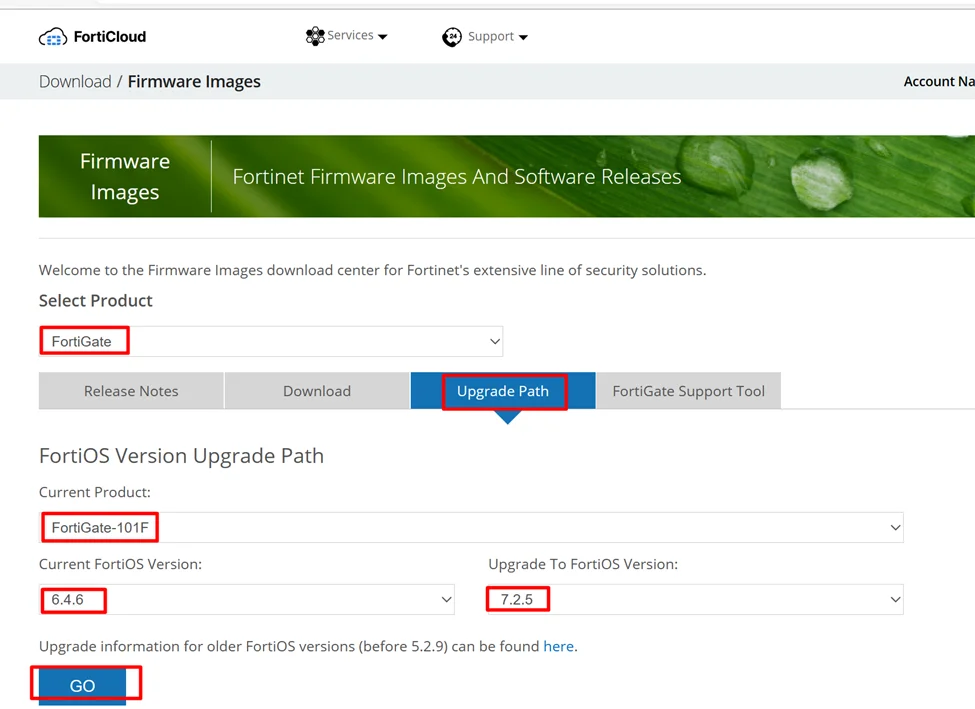Click the Firmware Images breadcrumb text
The width and height of the screenshot is (975, 709).
(194, 81)
